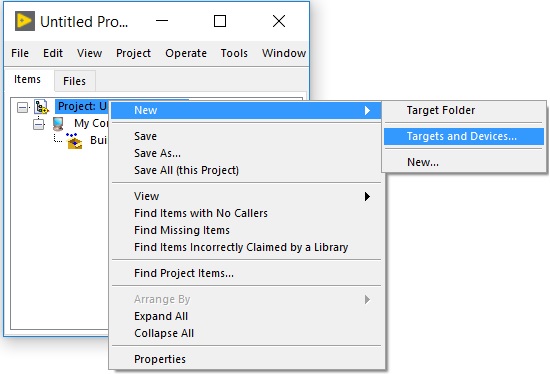Choose Targets and Devices... from the submenu

tap(464, 136)
